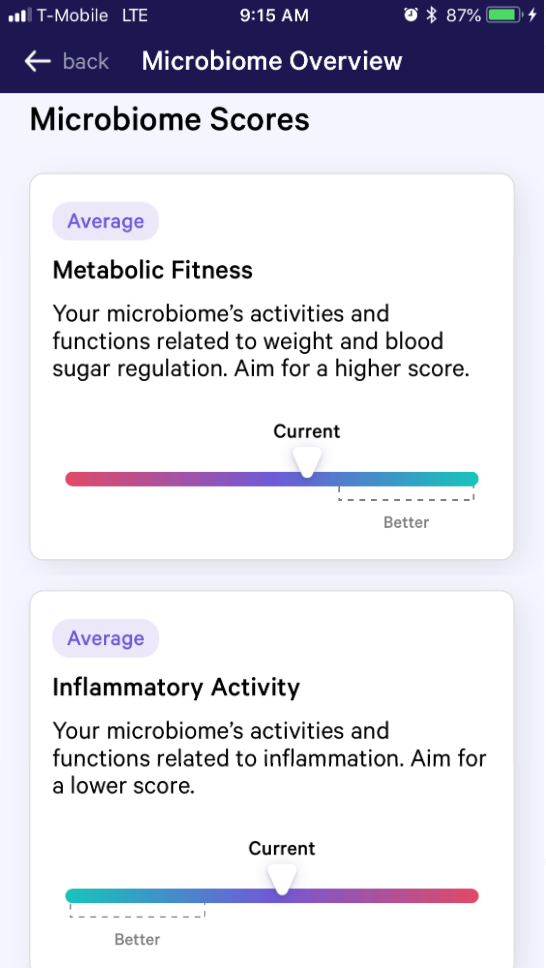Viewport: 546px width, 968px height.
Task: Tap the back arrow icon
Action: pyautogui.click(x=37, y=61)
